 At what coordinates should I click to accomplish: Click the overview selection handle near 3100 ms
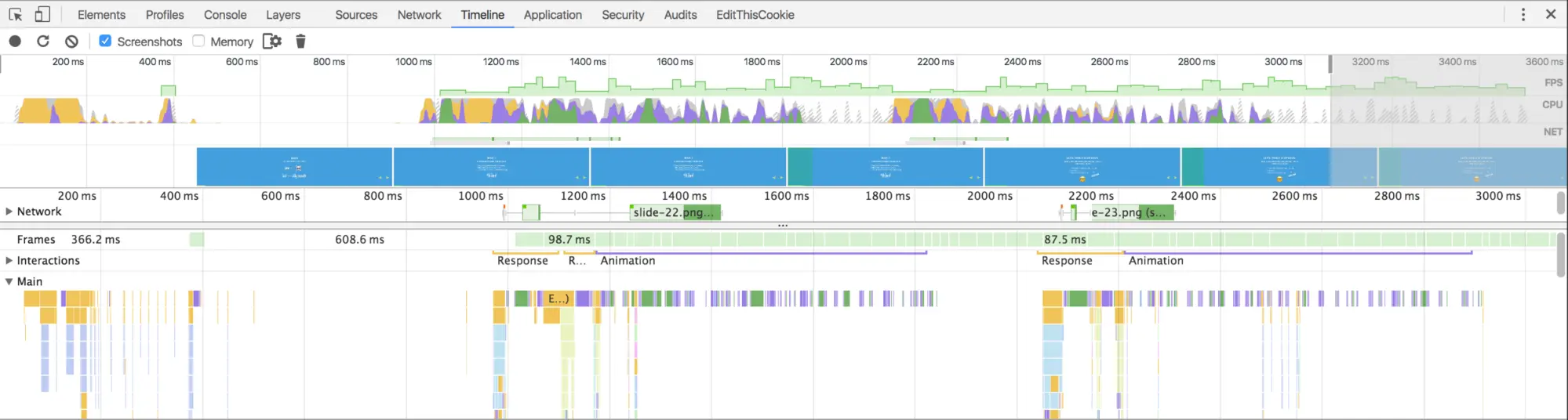(x=1330, y=64)
